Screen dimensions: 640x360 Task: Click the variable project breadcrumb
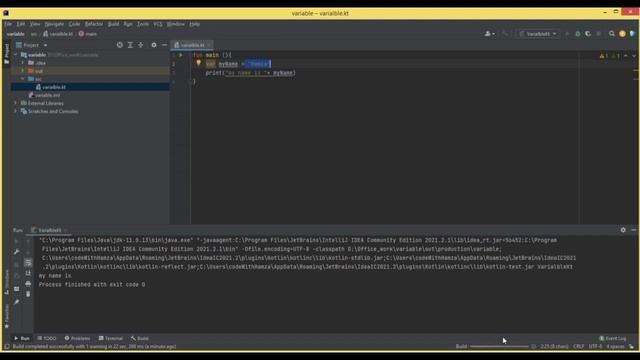pos(16,34)
